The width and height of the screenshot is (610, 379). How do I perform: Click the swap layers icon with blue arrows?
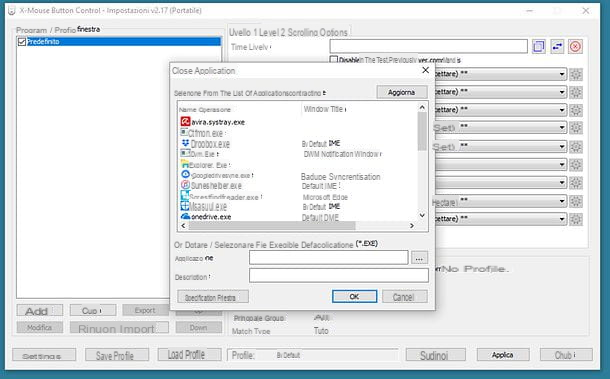tap(557, 47)
